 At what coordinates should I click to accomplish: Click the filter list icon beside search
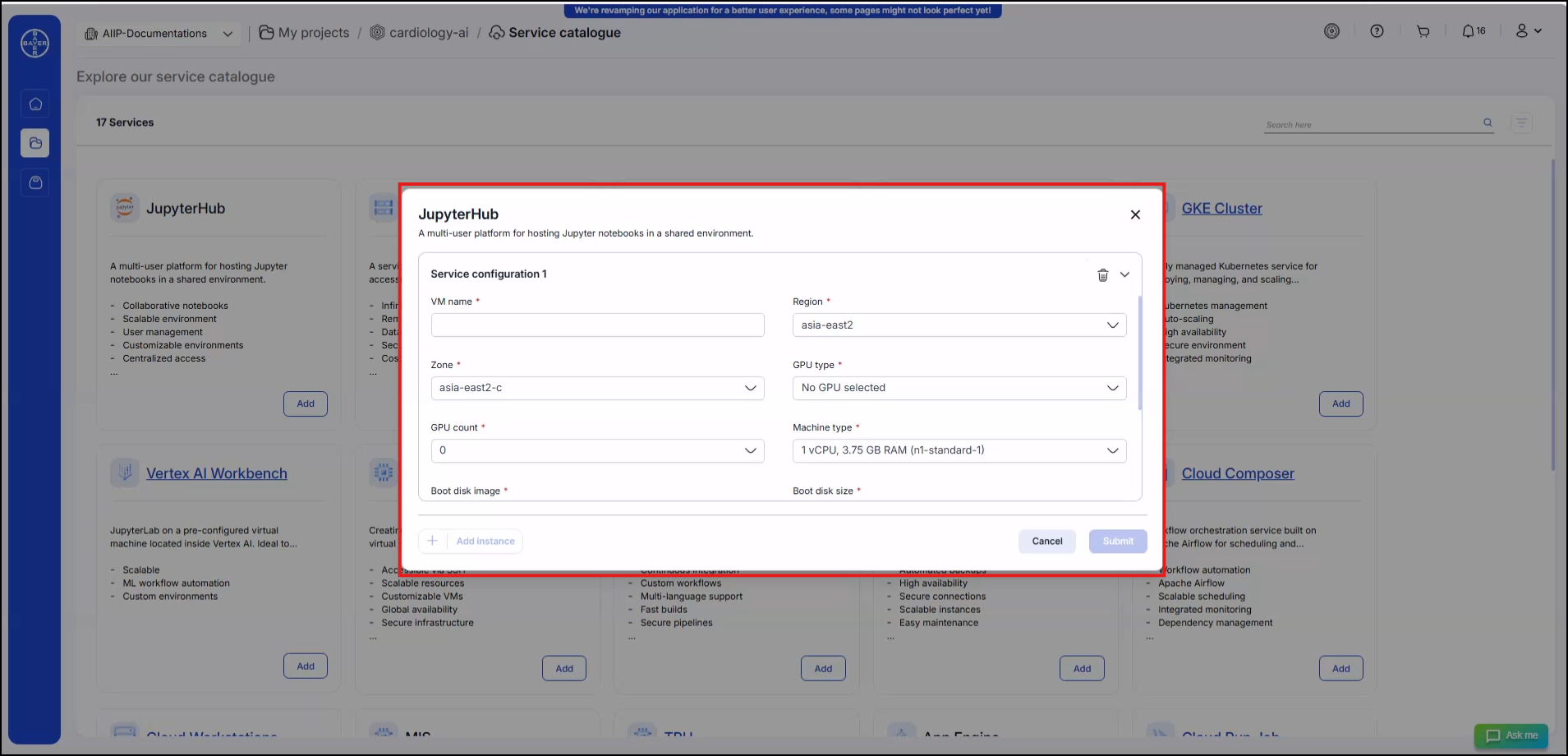[1521, 123]
